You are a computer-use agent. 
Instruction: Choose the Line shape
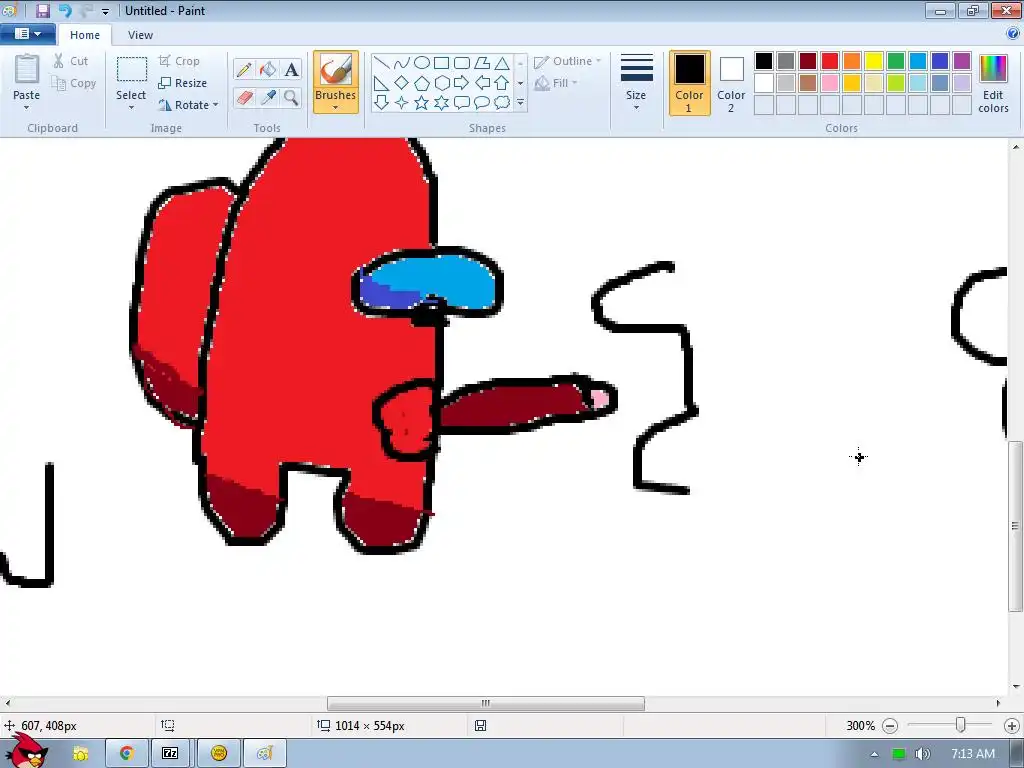click(381, 63)
